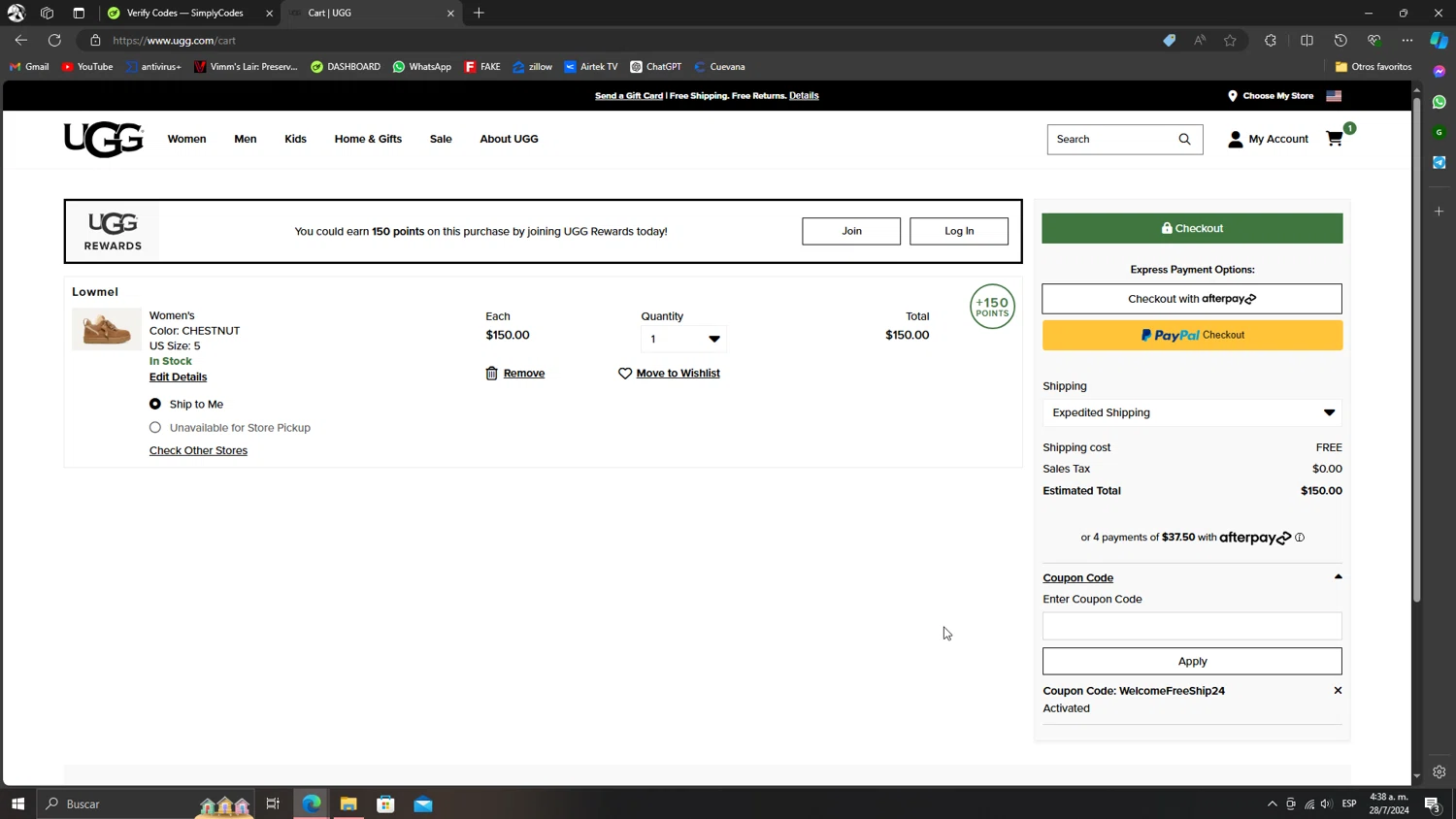Click the search magnifier icon

(1184, 139)
